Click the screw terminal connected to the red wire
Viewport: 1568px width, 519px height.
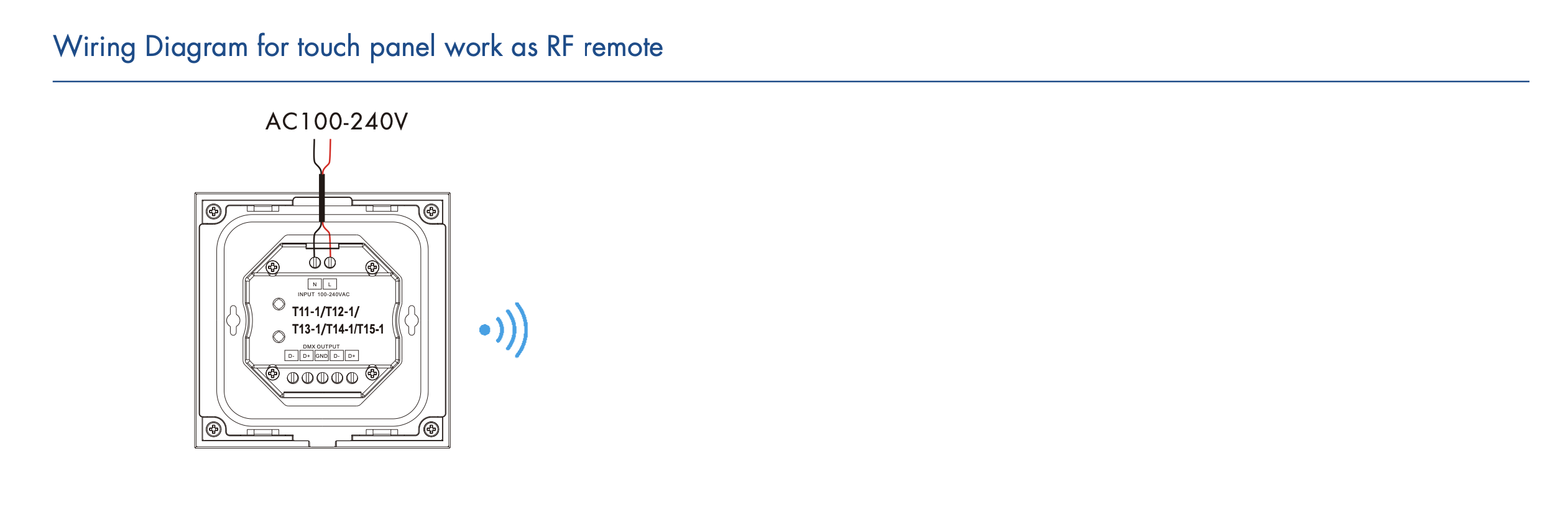(330, 263)
